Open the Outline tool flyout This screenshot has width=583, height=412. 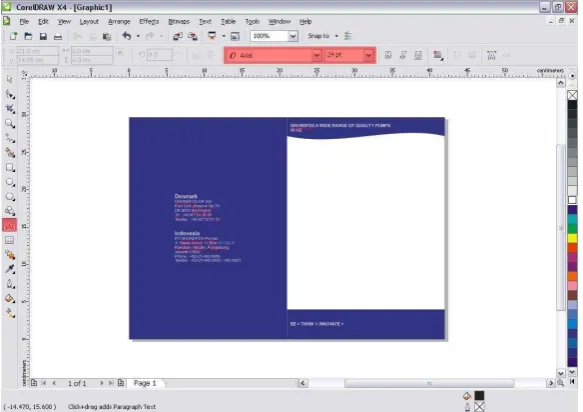tap(10, 284)
